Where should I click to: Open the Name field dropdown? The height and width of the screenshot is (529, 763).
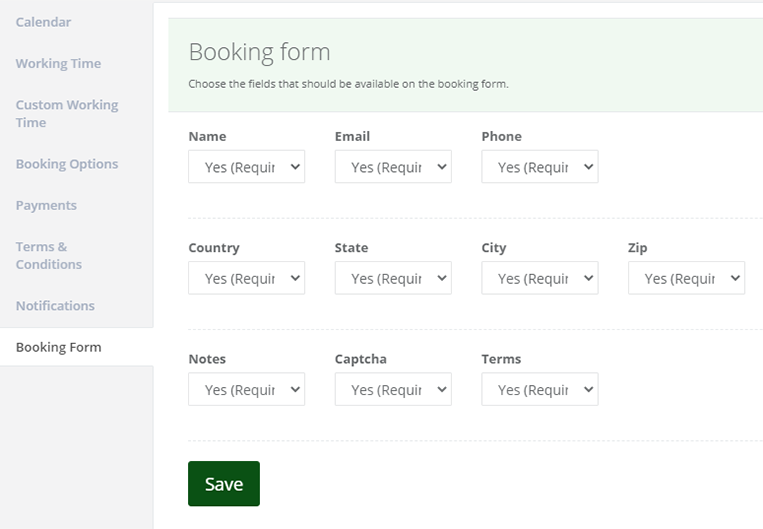pyautogui.click(x=246, y=166)
